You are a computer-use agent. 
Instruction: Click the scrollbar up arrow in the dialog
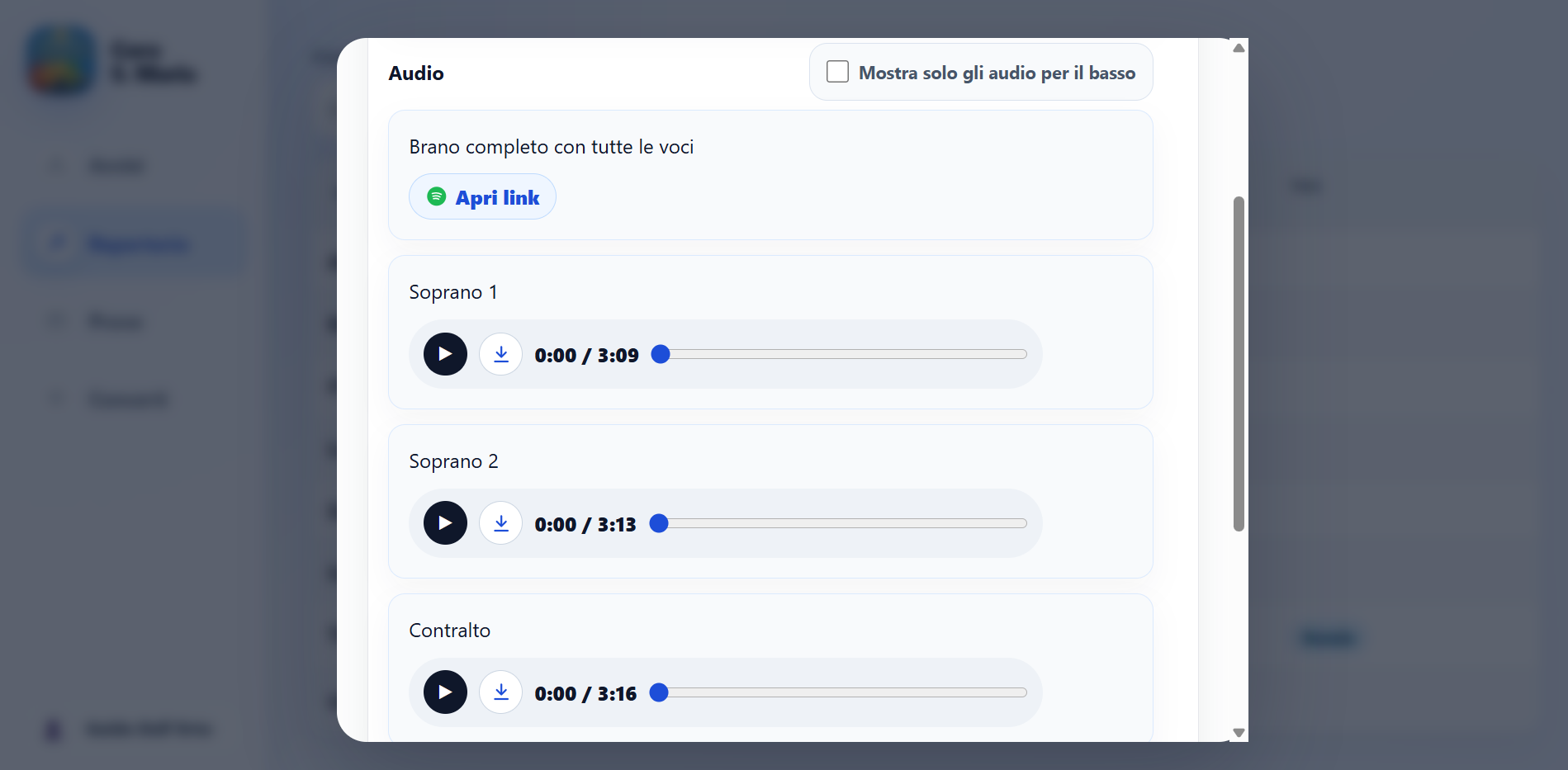(x=1239, y=48)
